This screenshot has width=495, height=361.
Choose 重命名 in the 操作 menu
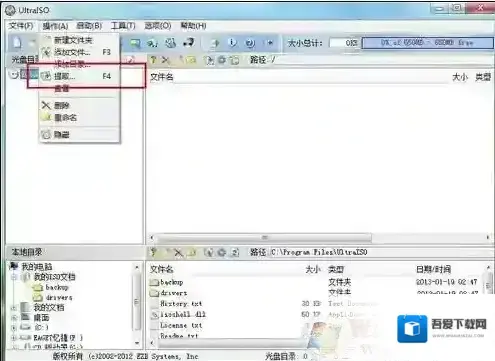(x=79, y=117)
